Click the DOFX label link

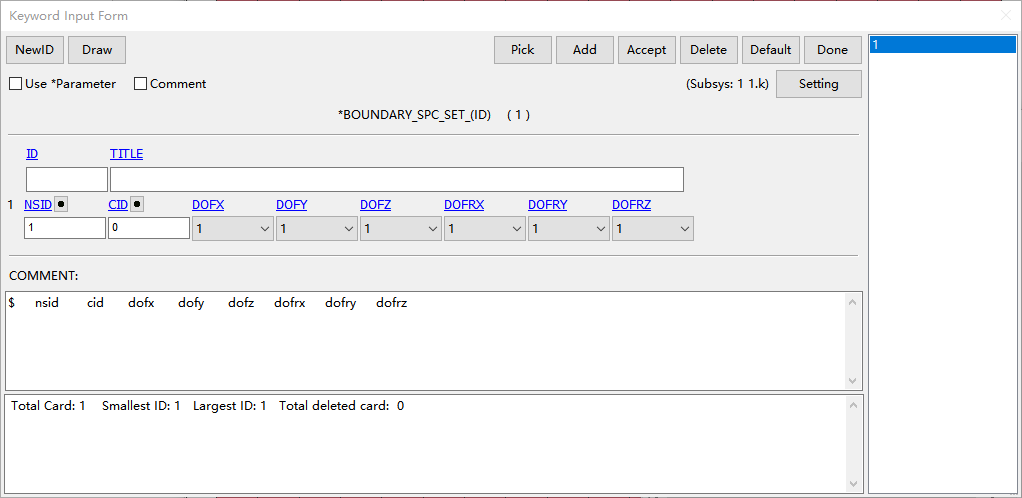point(208,205)
